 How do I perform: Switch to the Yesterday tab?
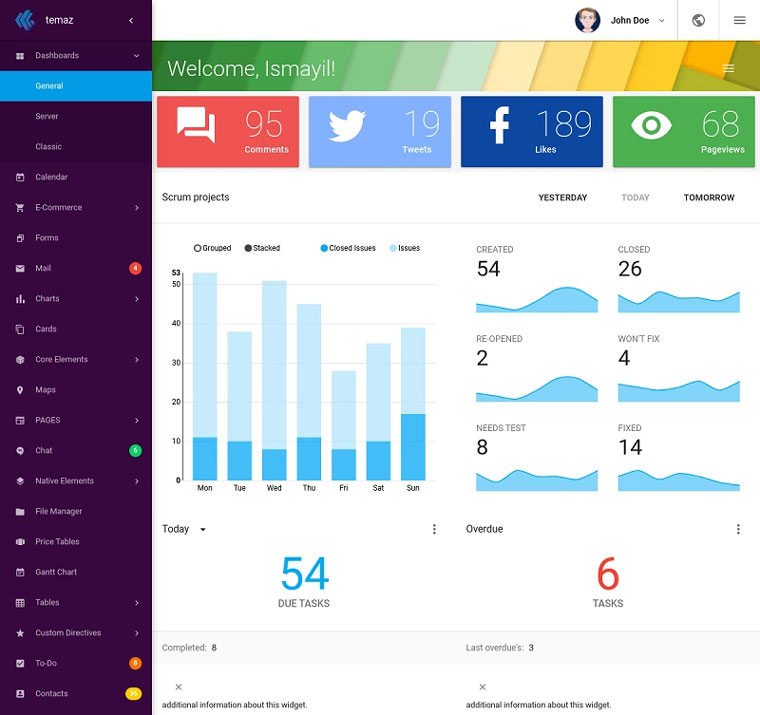[563, 198]
